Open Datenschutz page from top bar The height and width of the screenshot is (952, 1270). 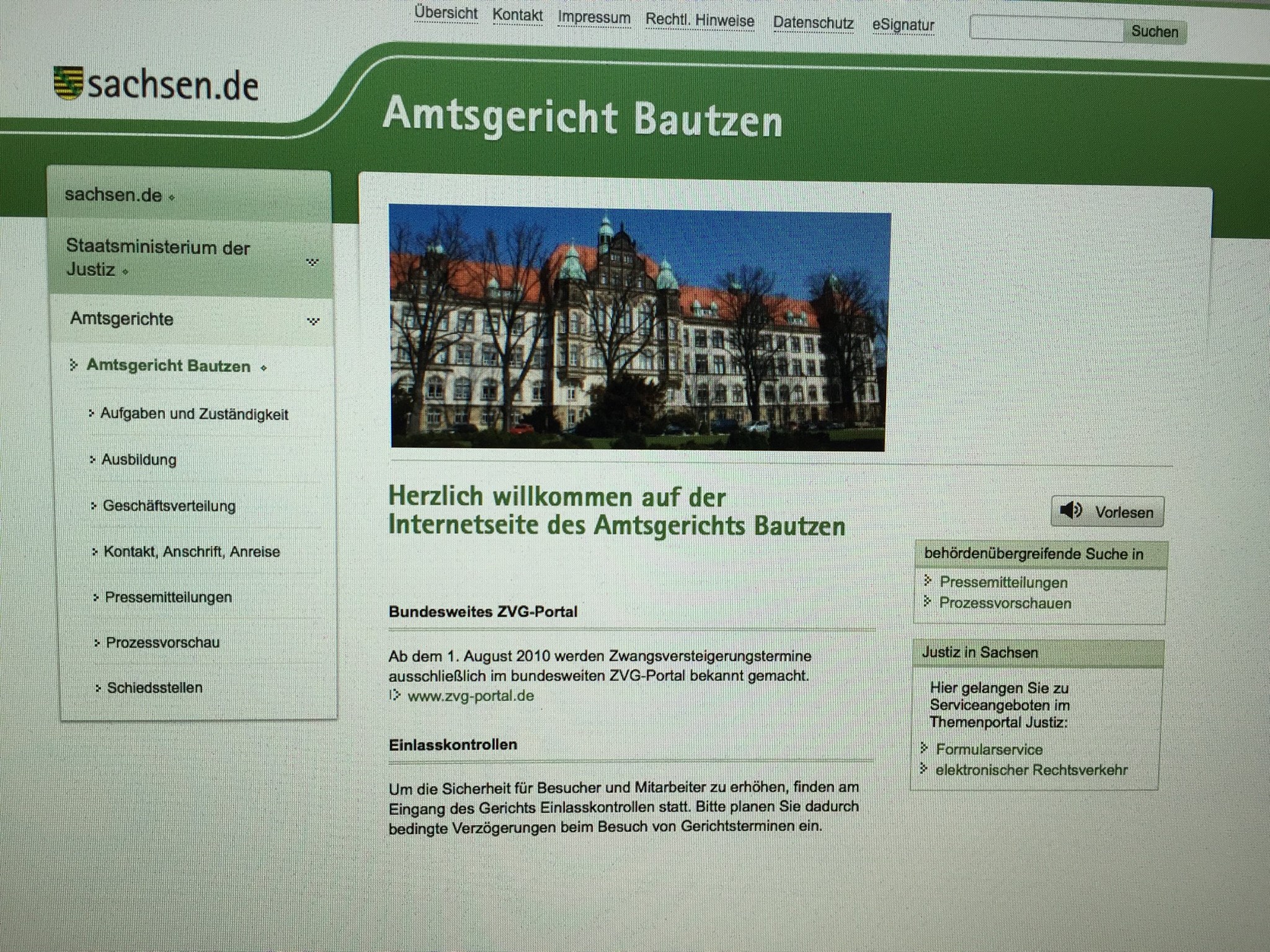[812, 24]
